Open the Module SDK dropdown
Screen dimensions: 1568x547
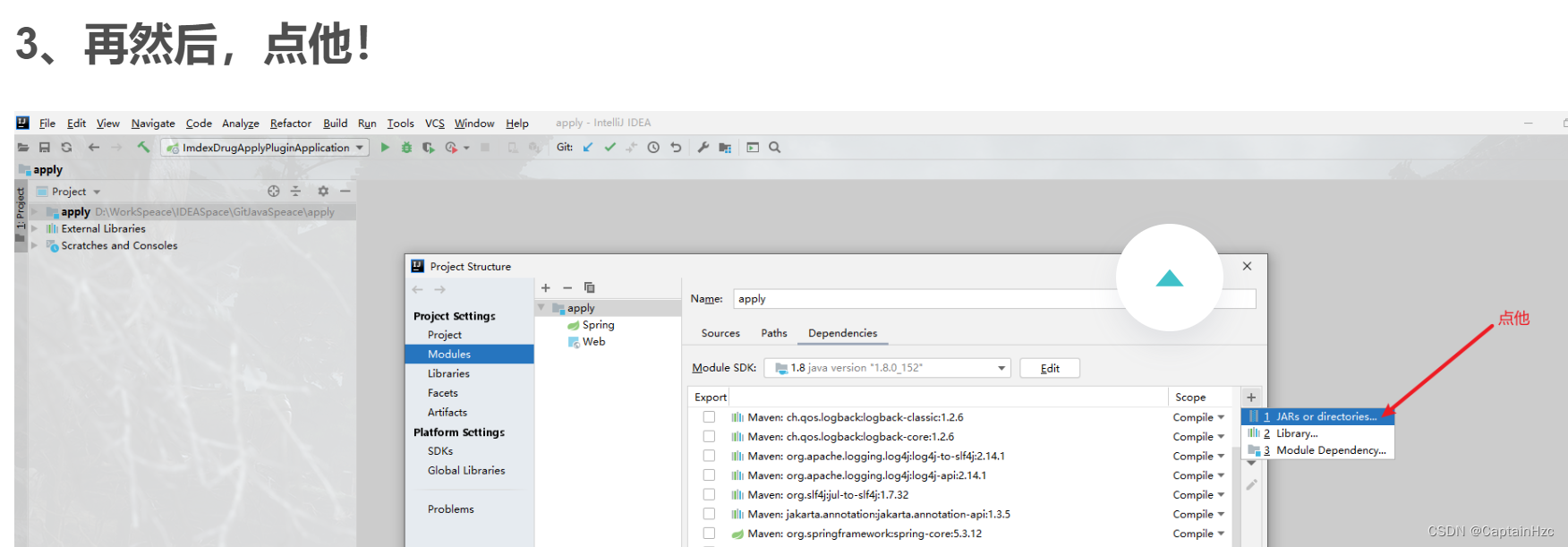tap(887, 368)
